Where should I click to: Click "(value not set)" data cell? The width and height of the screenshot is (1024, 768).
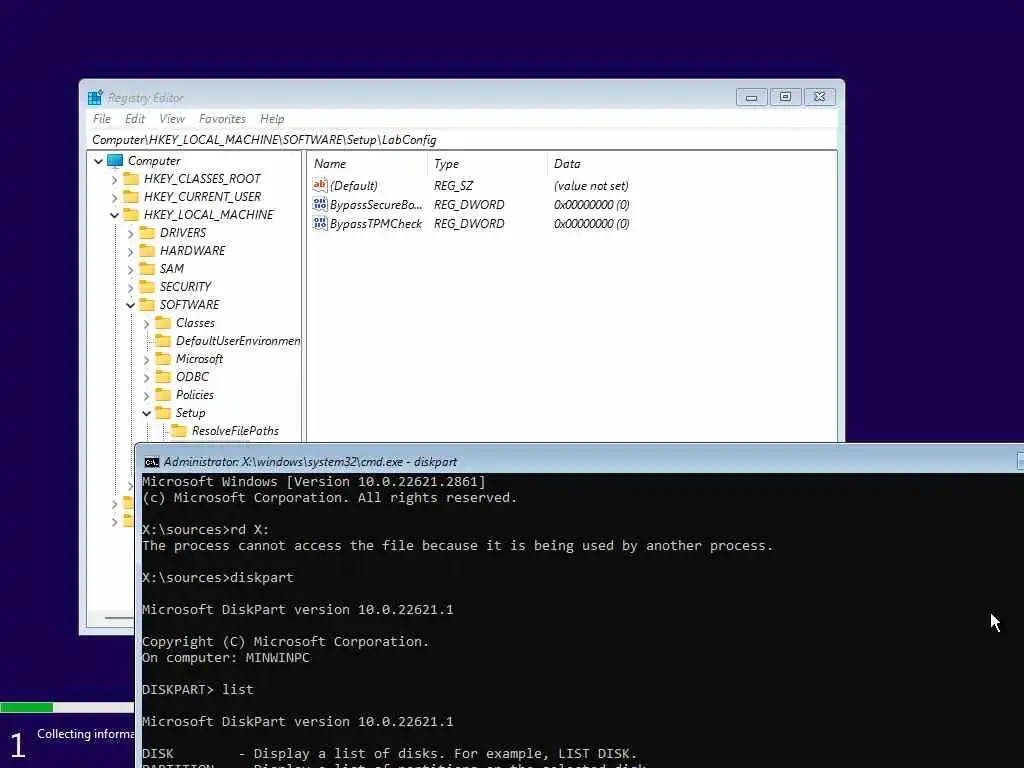coord(591,186)
